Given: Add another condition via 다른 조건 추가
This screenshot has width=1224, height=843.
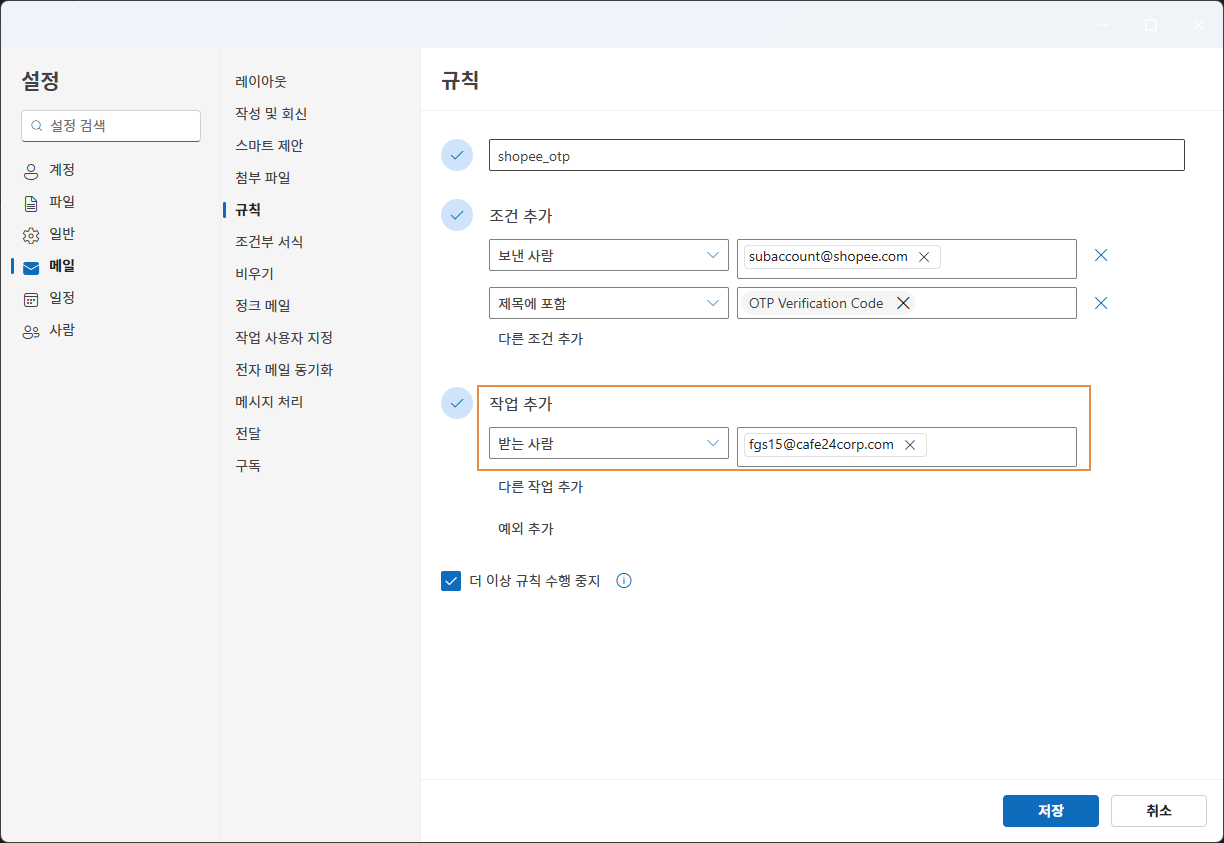Looking at the screenshot, I should point(540,339).
